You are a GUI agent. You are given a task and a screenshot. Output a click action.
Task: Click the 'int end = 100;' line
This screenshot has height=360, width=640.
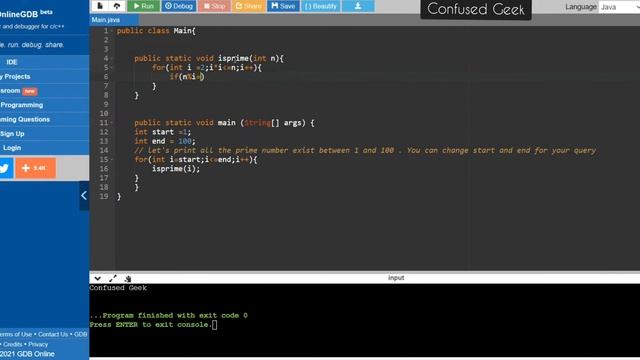click(x=165, y=141)
